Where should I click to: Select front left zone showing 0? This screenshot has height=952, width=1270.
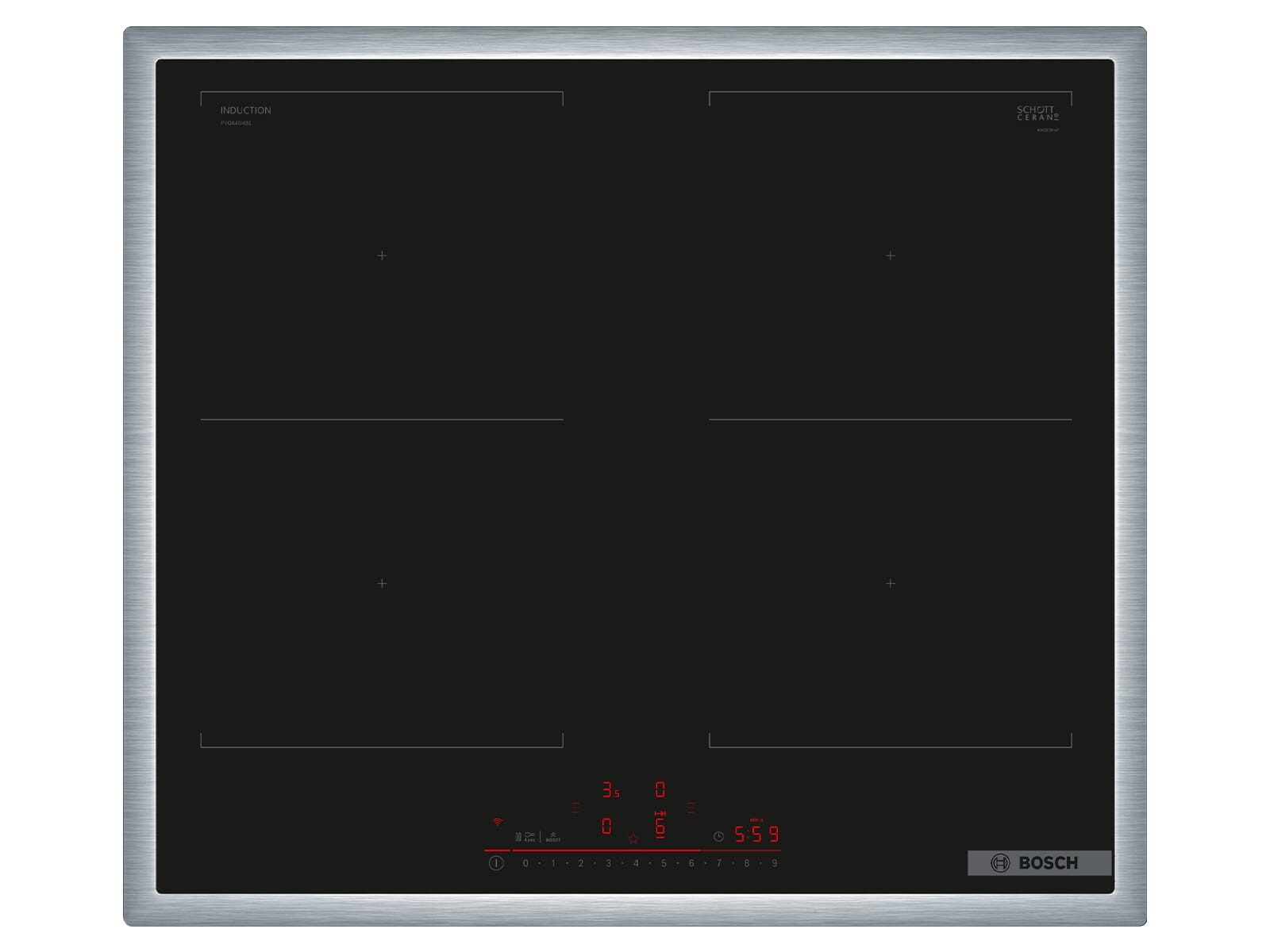point(606,827)
